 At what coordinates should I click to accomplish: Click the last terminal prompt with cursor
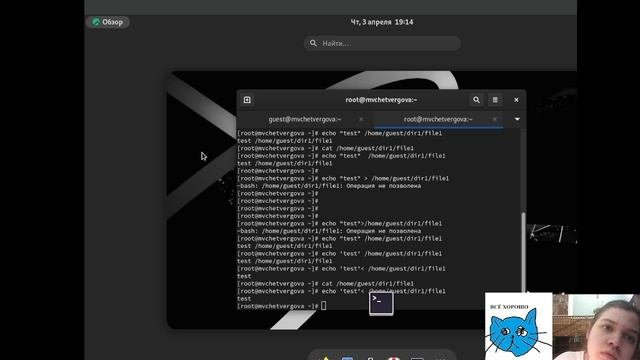pos(282,306)
